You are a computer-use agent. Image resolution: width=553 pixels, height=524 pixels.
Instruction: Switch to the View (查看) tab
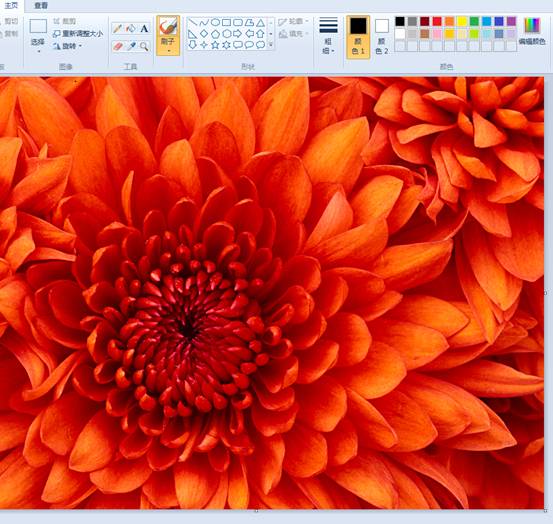point(41,6)
